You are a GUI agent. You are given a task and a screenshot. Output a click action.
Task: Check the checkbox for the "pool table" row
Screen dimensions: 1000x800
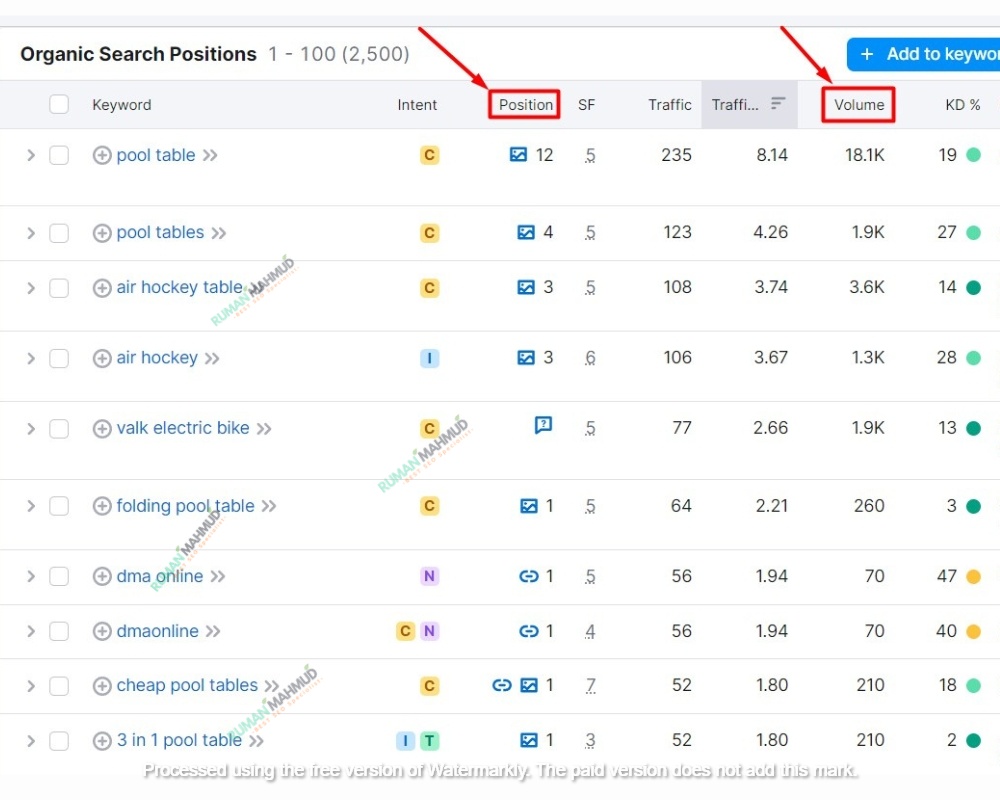59,155
